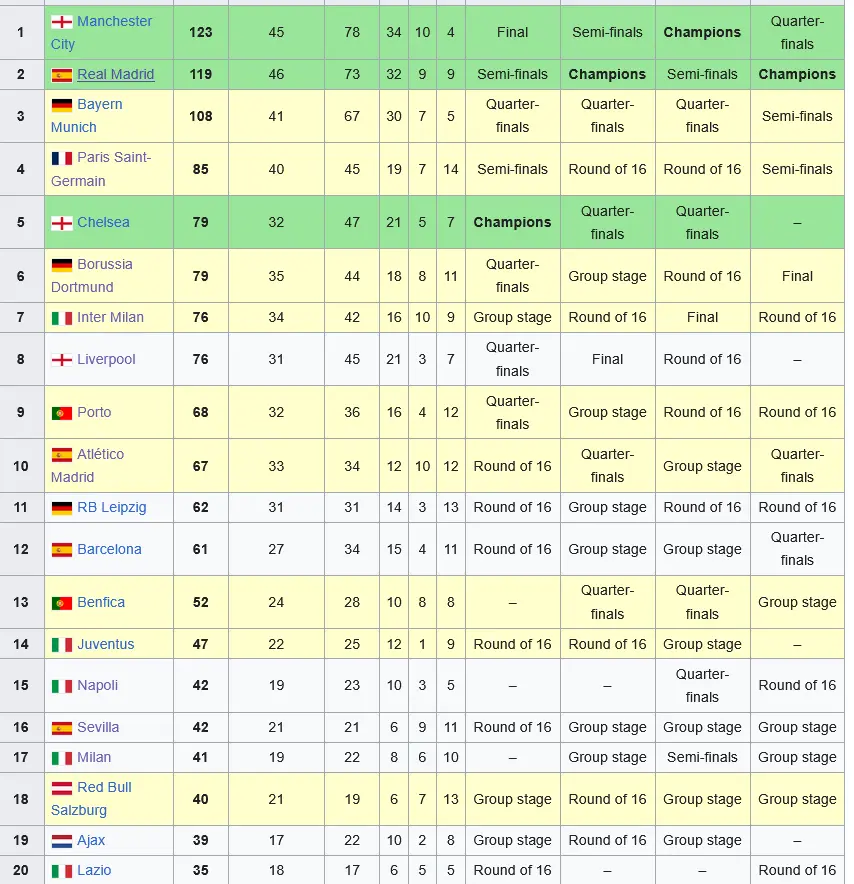Click the Italy flag beside Lazio
Viewport: 854px width, 884px height.
click(x=61, y=871)
